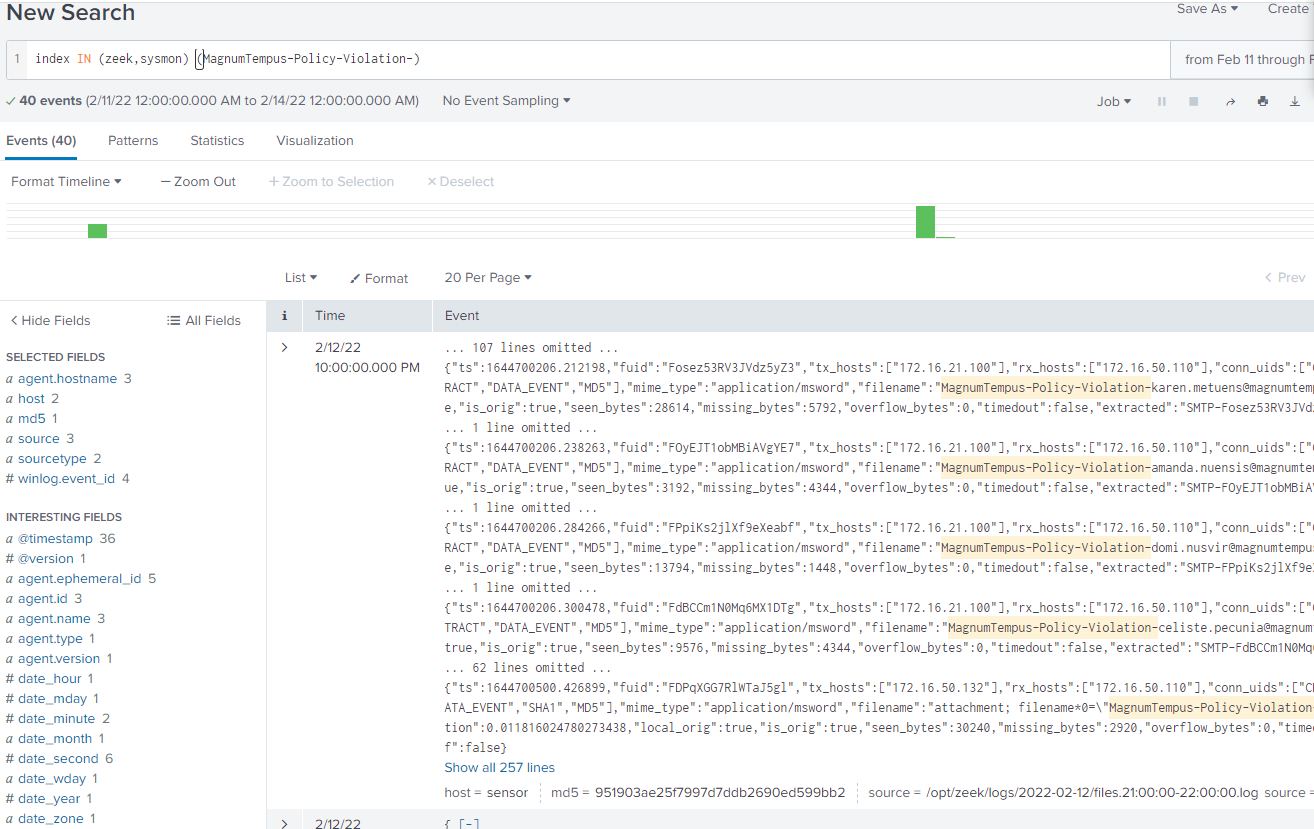1314x829 pixels.
Task: Open the 20 Per Page dropdown
Action: click(488, 278)
